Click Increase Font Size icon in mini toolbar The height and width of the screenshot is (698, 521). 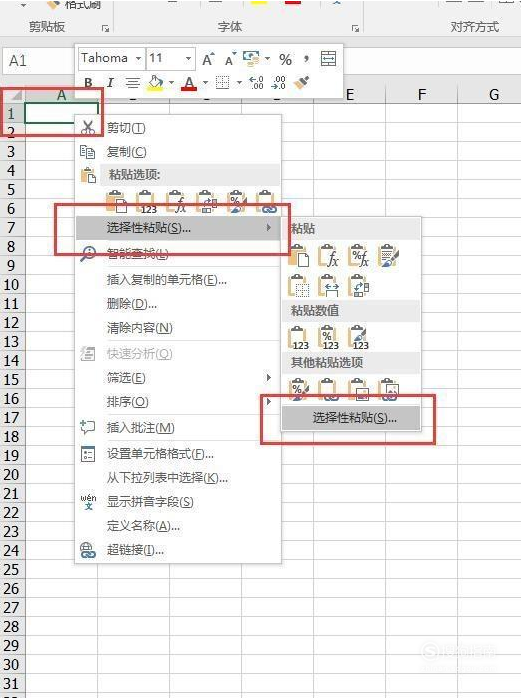click(x=208, y=59)
